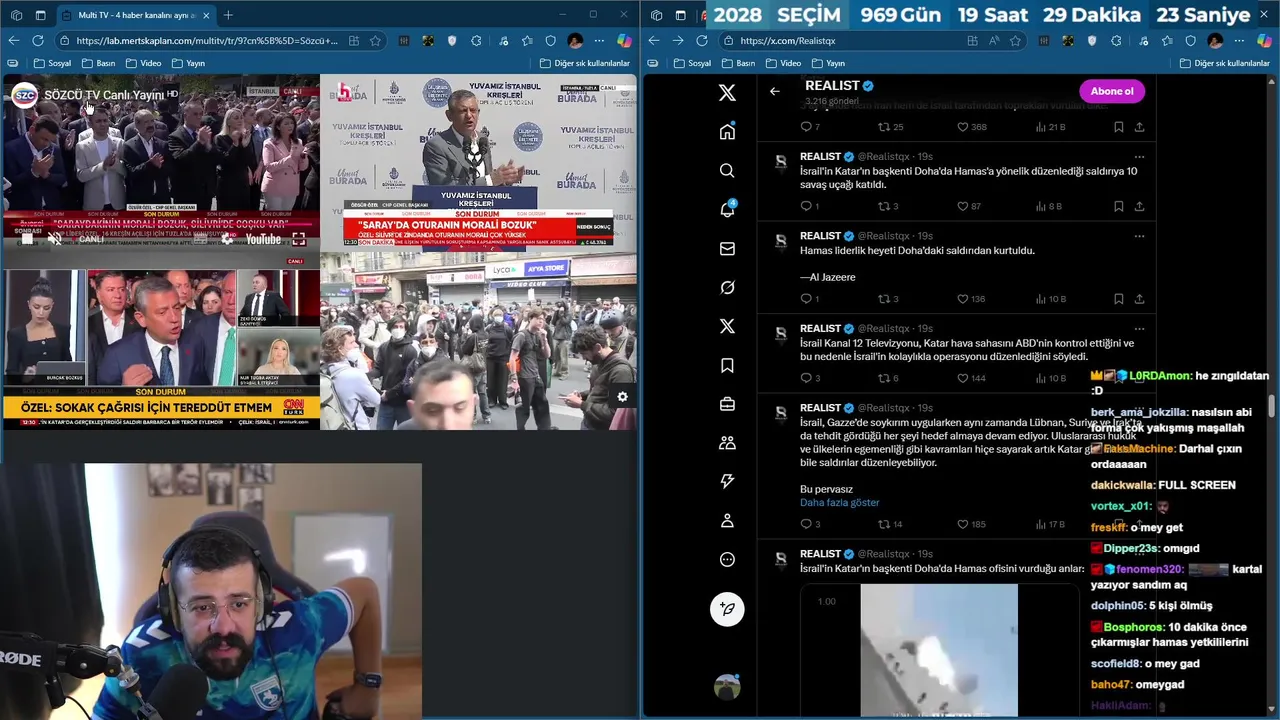The image size is (1280, 720).
Task: Open lightning bolt icon in X sidebar
Action: point(727,481)
